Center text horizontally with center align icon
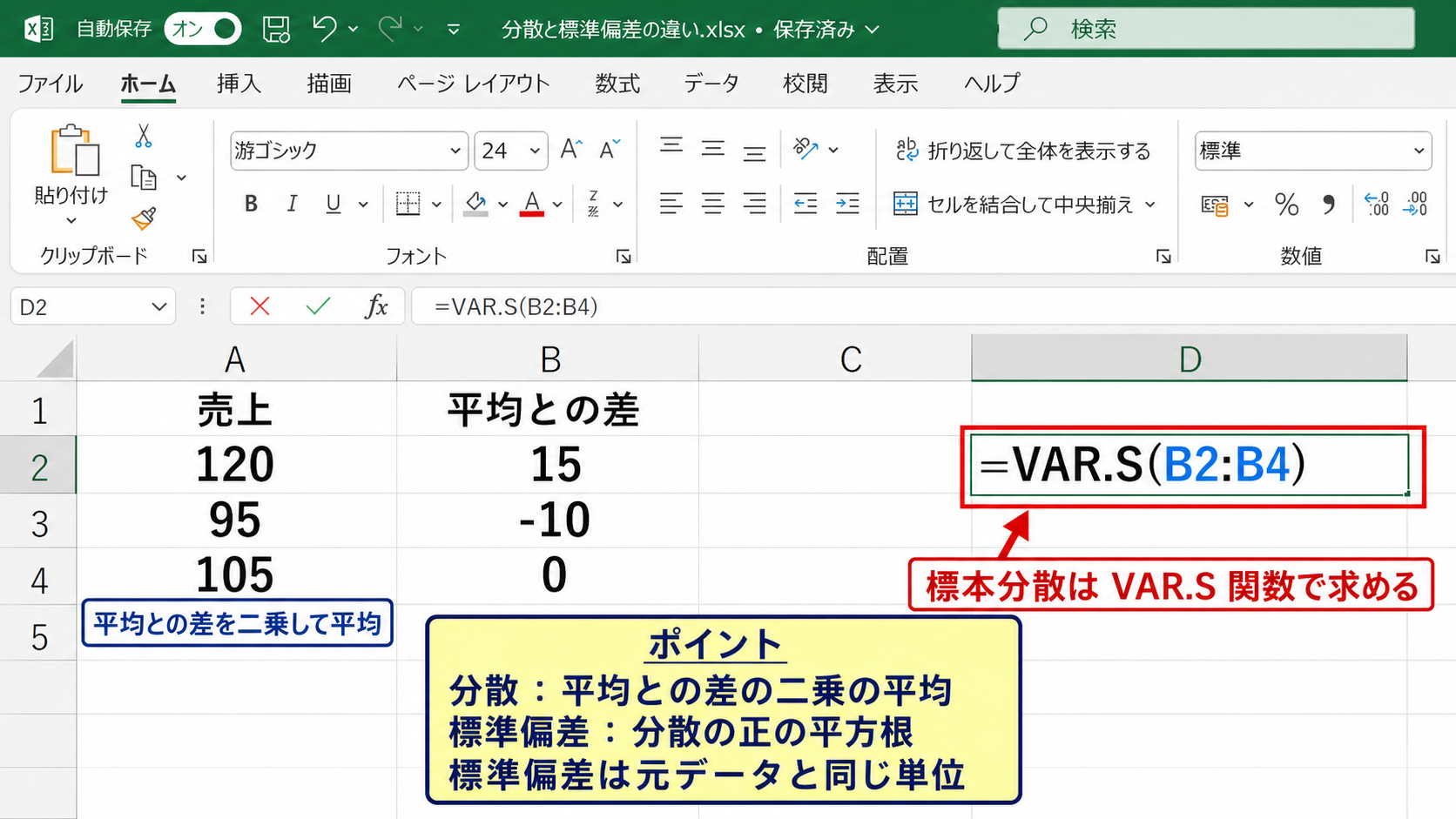The height and width of the screenshot is (819, 1456). coord(713,204)
